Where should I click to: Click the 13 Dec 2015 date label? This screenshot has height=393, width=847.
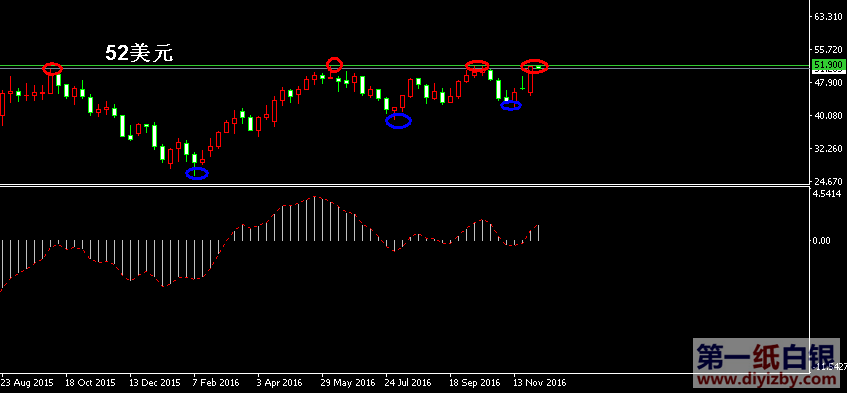[154, 383]
